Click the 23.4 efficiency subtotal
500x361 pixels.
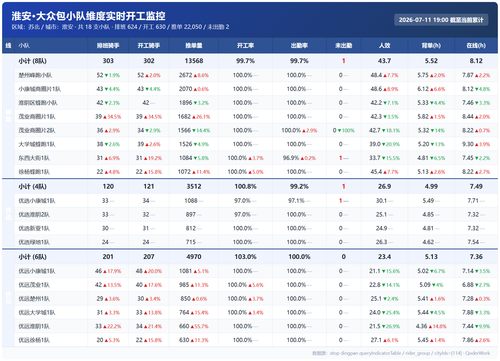(x=384, y=257)
